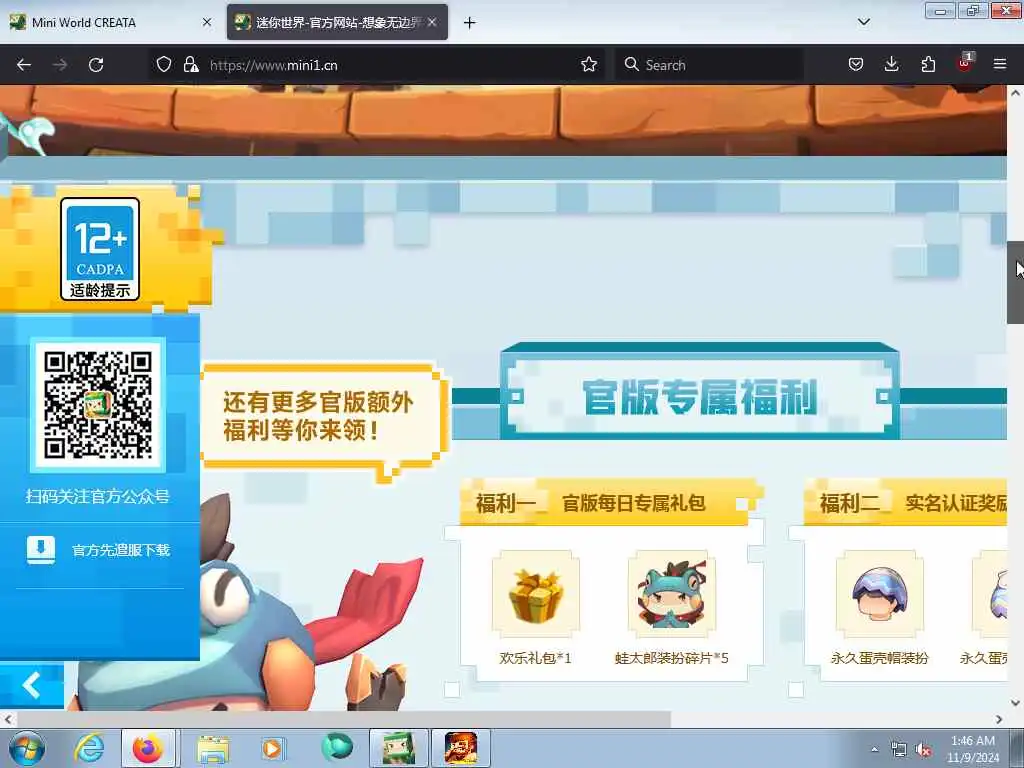The width and height of the screenshot is (1024, 768).
Task: Open the Firefox downloads panel
Action: [x=891, y=64]
